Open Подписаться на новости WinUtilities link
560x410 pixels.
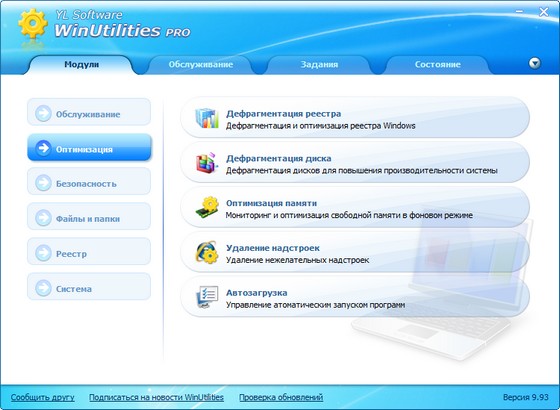point(156,397)
